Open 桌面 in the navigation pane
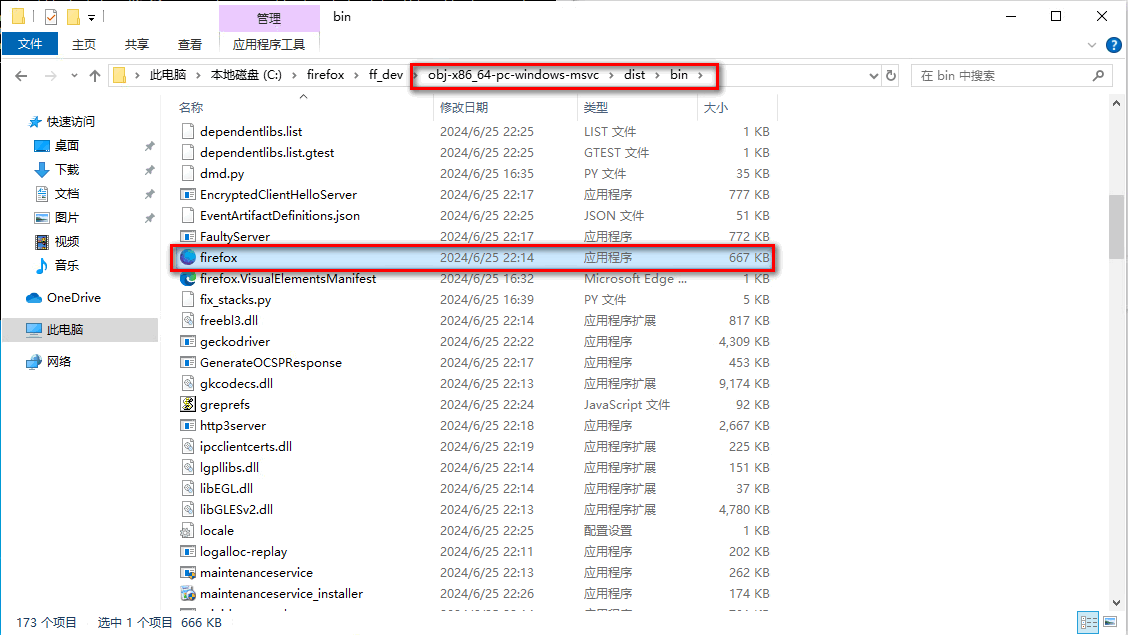 coord(67,145)
